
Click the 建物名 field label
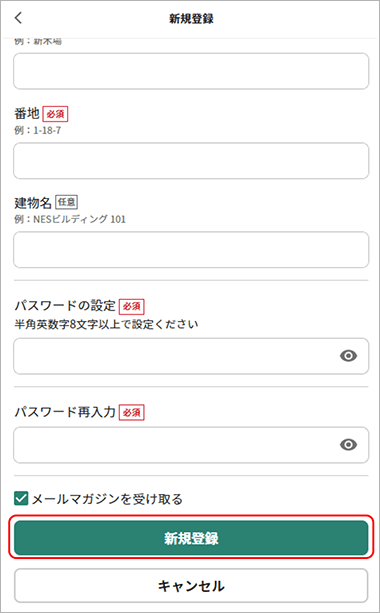[33, 203]
